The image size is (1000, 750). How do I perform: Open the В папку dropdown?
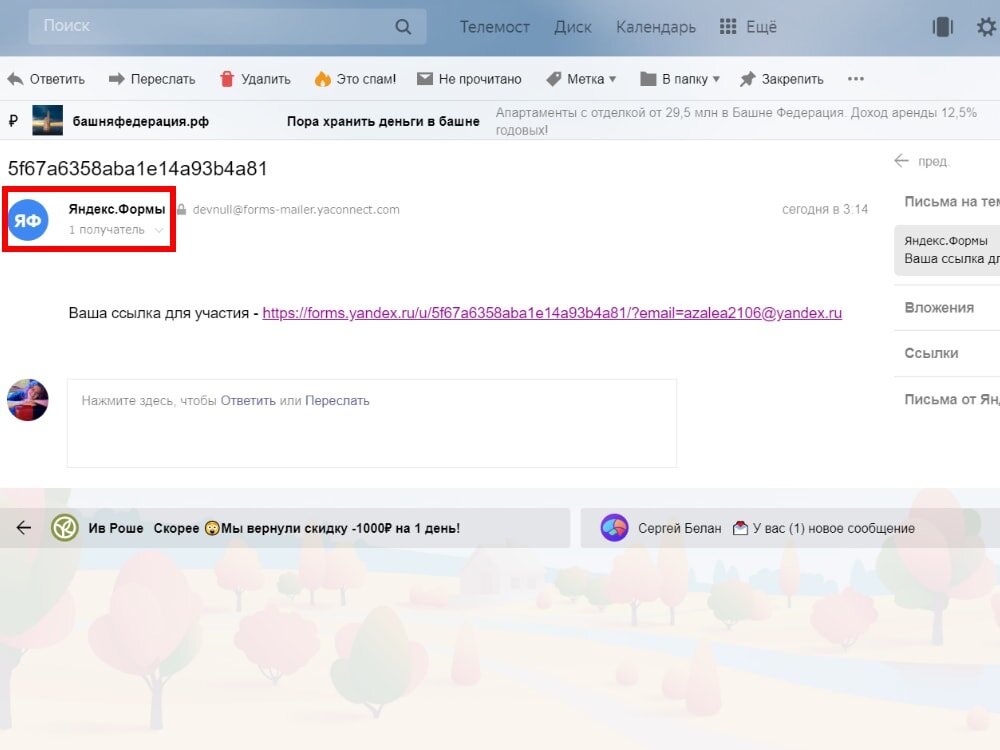[x=680, y=79]
